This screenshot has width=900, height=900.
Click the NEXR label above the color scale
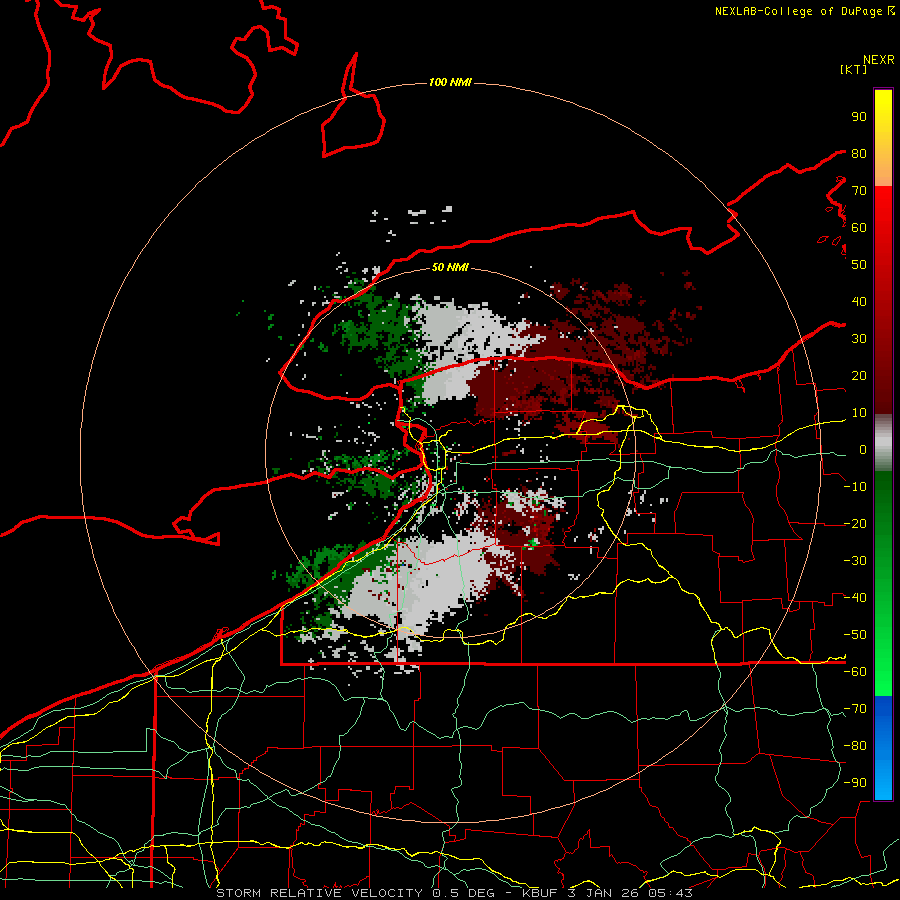879,60
